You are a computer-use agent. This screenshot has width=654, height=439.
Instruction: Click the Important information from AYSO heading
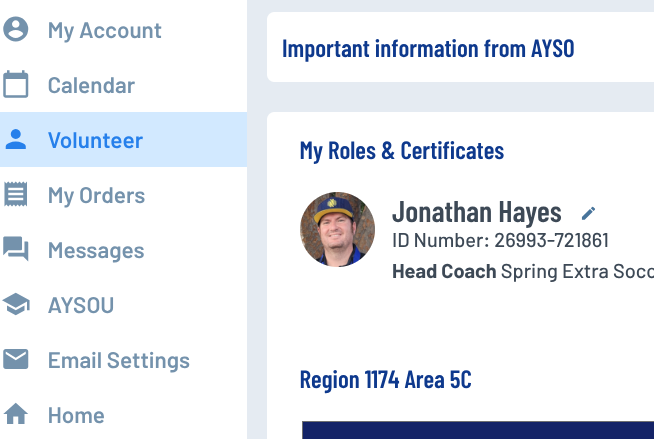tap(428, 48)
